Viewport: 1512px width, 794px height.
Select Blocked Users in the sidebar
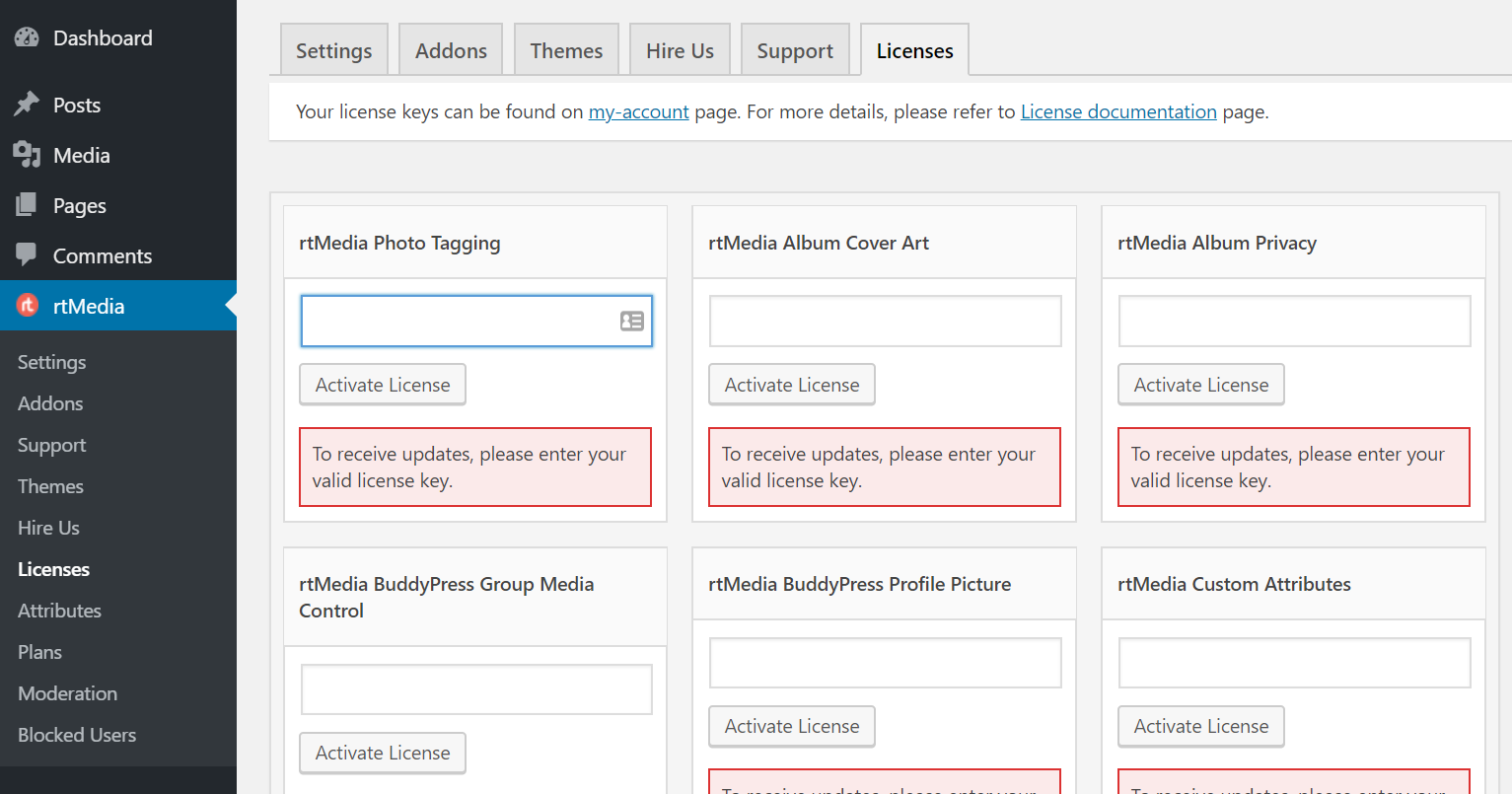76,735
